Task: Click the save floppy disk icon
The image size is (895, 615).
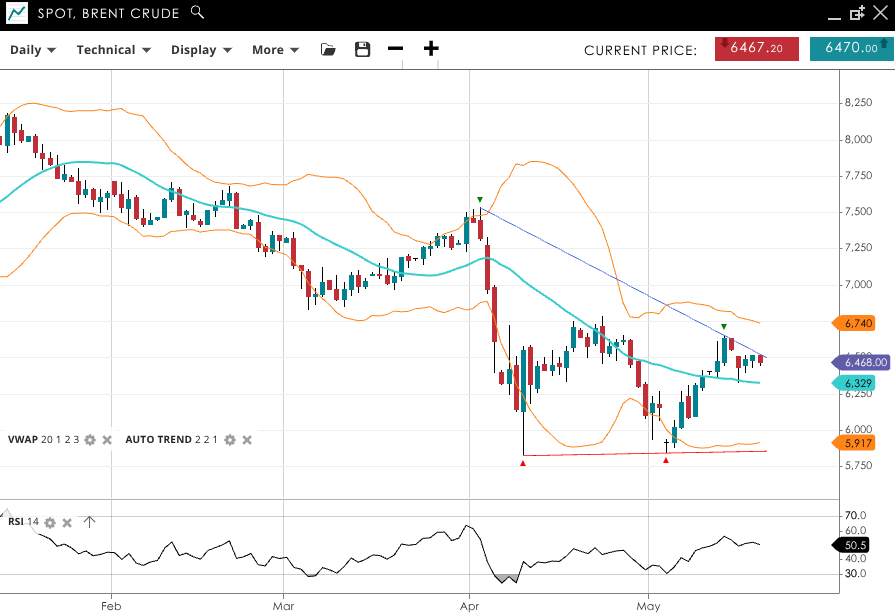Action: pos(362,49)
